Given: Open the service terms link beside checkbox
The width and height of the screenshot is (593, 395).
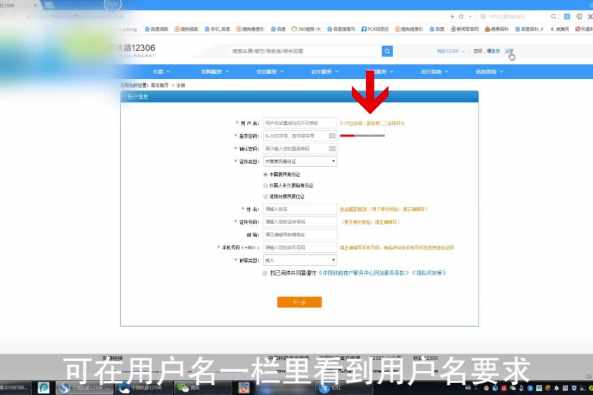Looking at the screenshot, I should (364, 273).
